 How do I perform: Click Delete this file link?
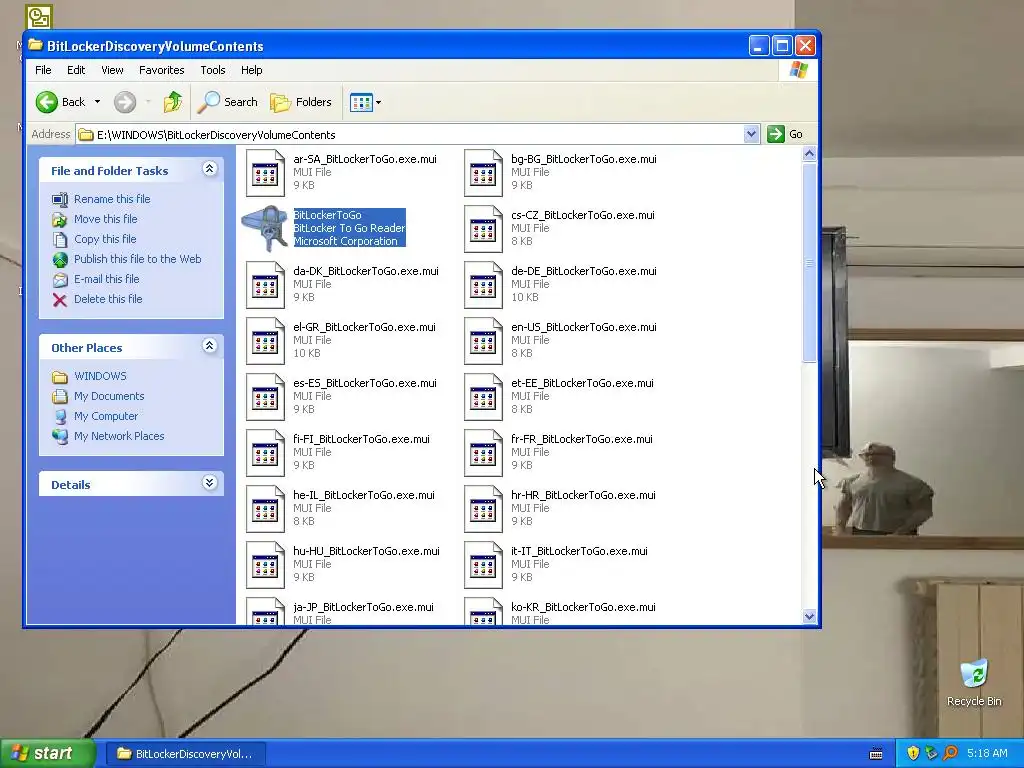108,299
